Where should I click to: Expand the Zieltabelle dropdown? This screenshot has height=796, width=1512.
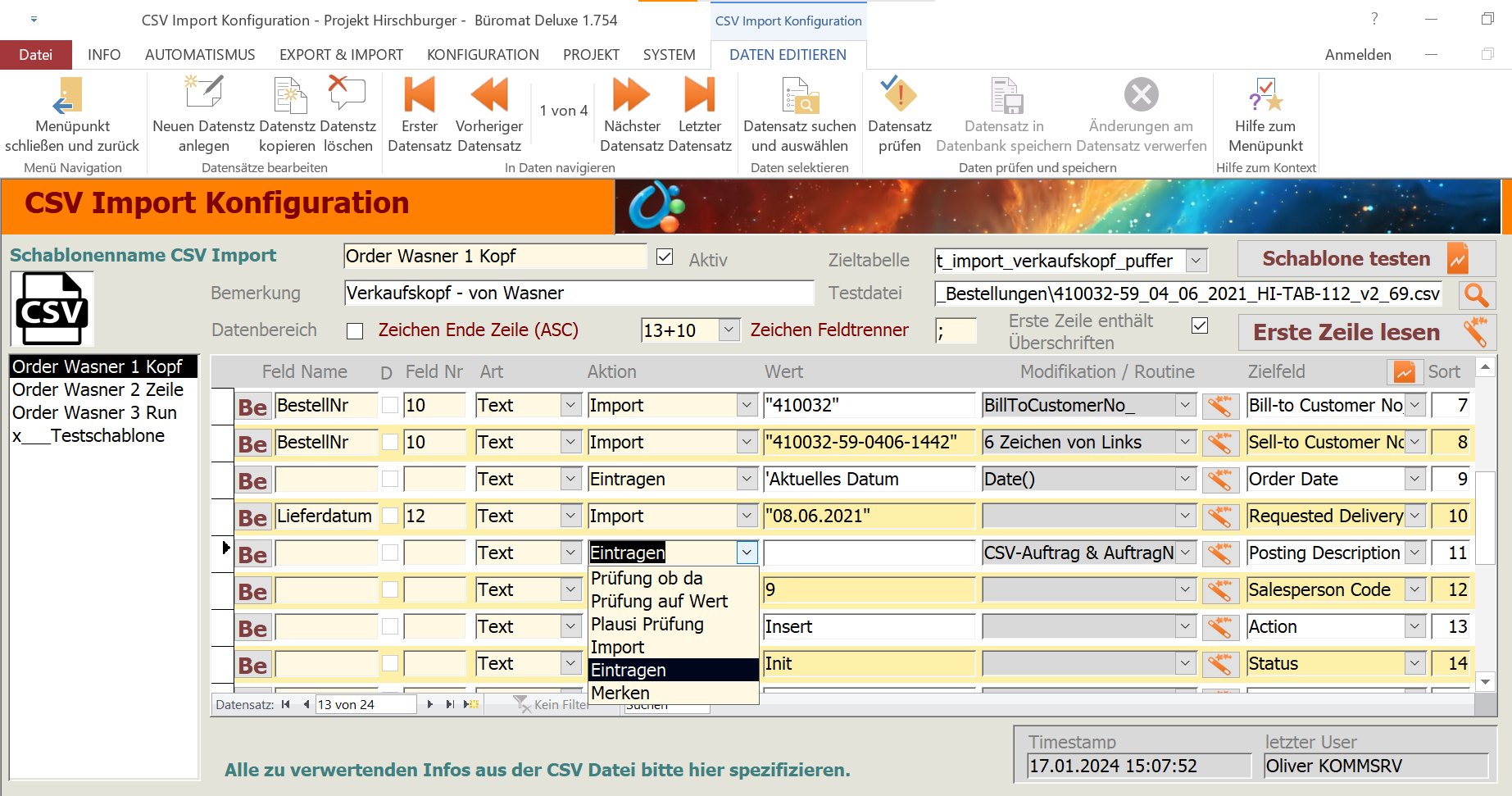(1196, 262)
